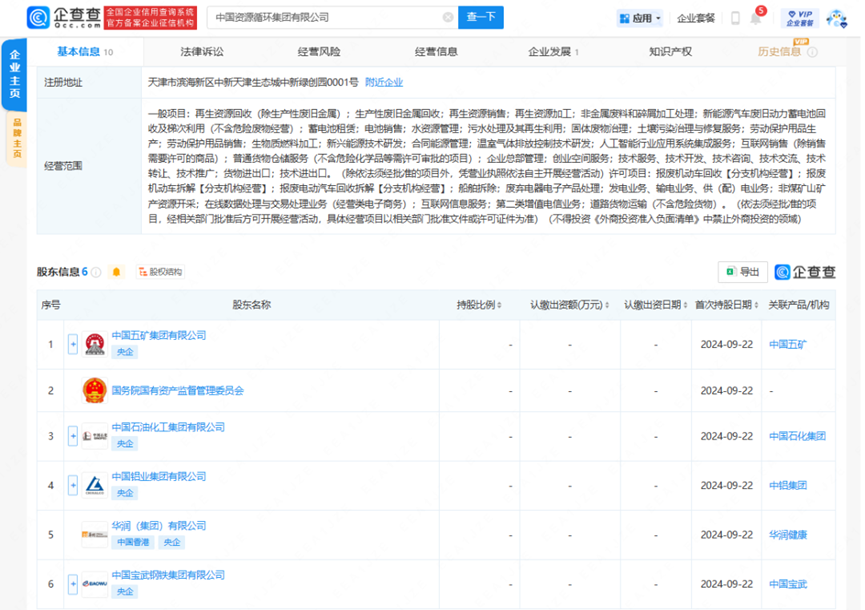Click the 央企 tag under 中国五矿集团
The width and height of the screenshot is (865, 610).
click(125, 352)
